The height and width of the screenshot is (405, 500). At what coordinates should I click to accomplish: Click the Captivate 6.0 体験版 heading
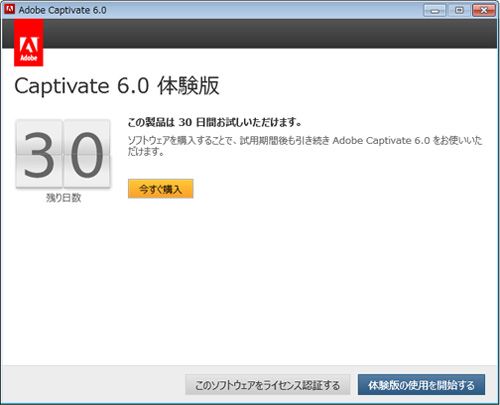coord(117,86)
